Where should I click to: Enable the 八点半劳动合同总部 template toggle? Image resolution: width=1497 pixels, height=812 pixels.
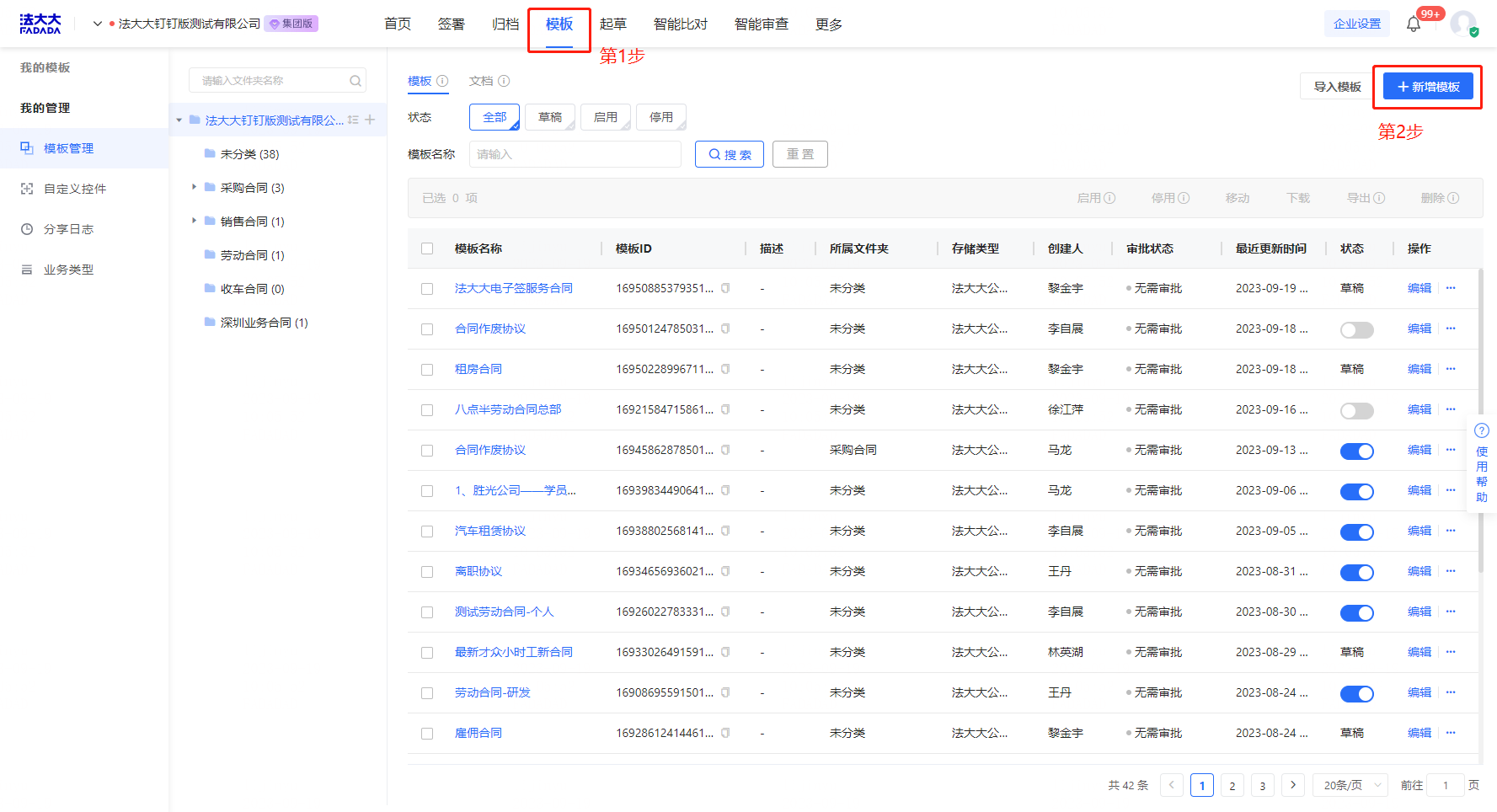click(1357, 410)
